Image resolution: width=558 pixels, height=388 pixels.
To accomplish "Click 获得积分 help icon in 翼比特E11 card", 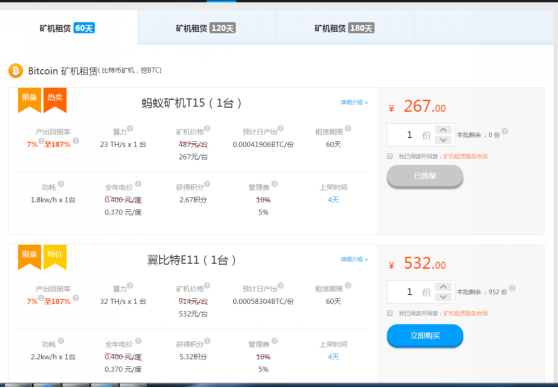I will tap(207, 341).
